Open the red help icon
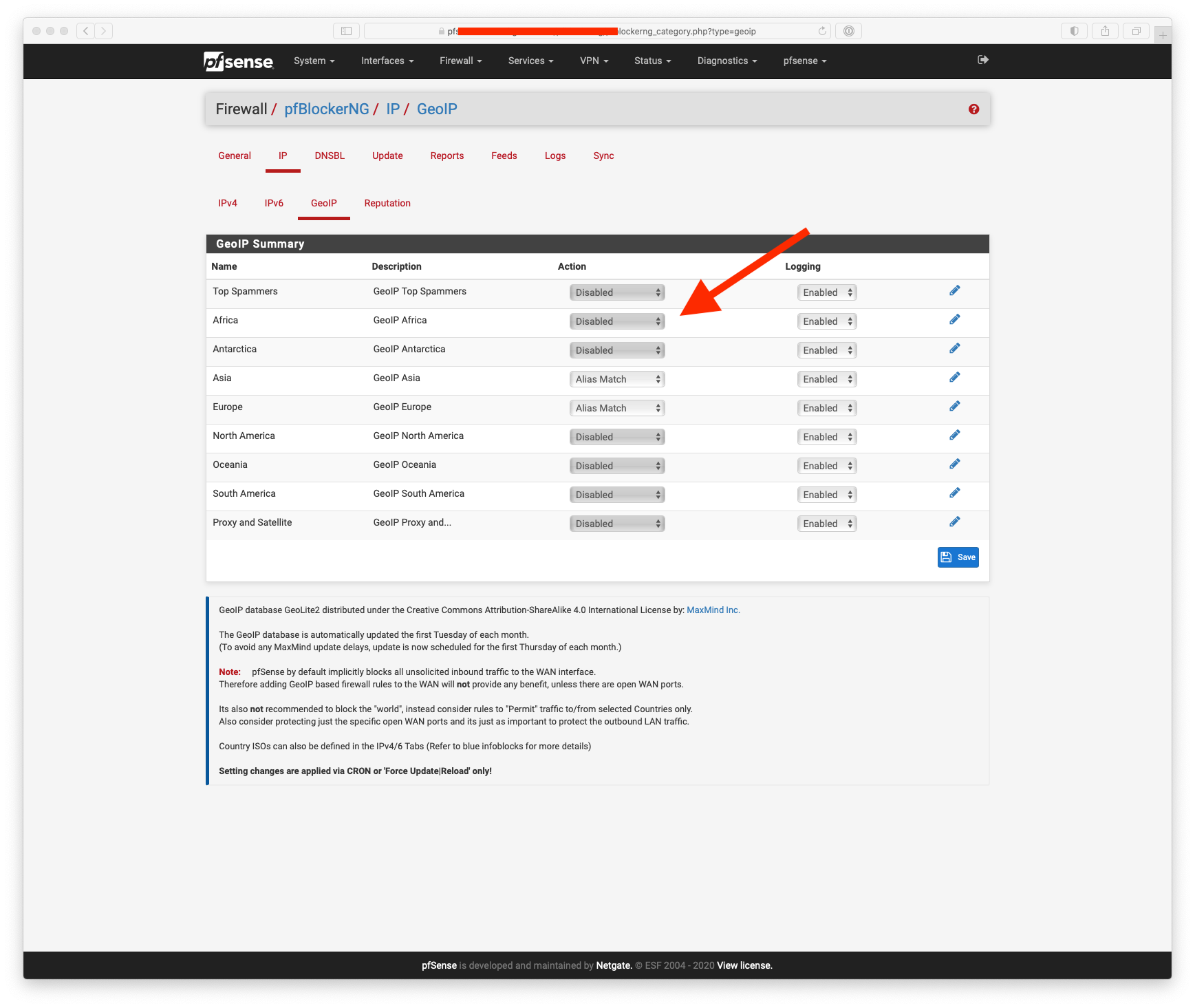 coord(973,109)
